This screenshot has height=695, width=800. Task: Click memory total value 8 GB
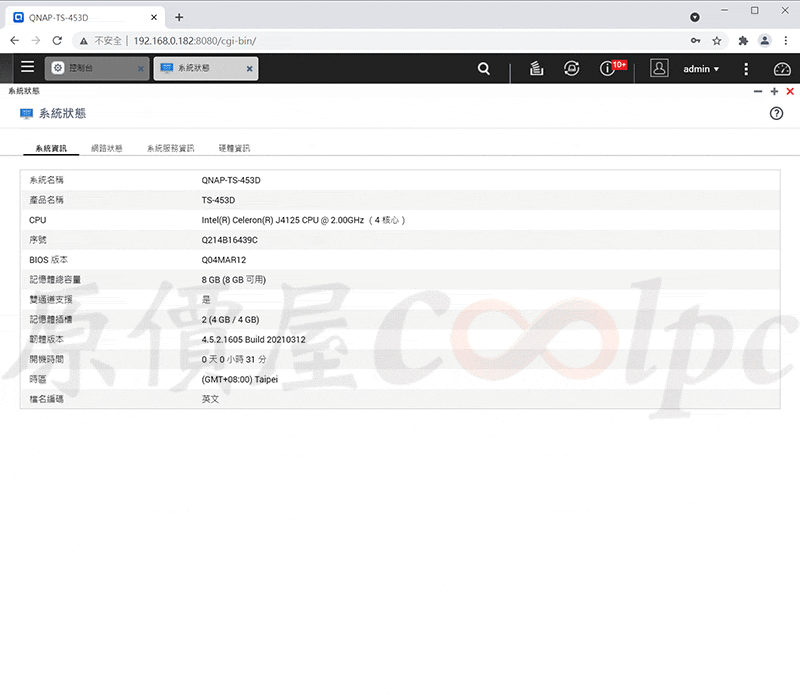tap(234, 280)
